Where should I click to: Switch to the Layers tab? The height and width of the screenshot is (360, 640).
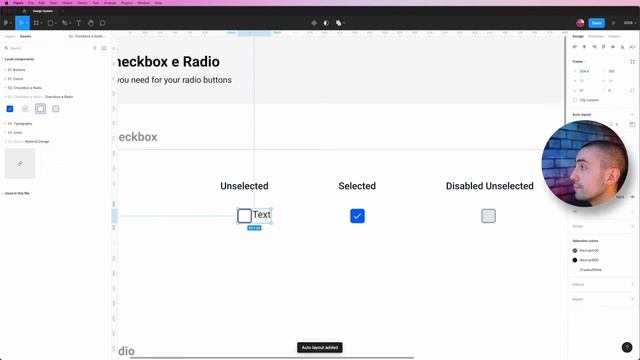point(10,36)
